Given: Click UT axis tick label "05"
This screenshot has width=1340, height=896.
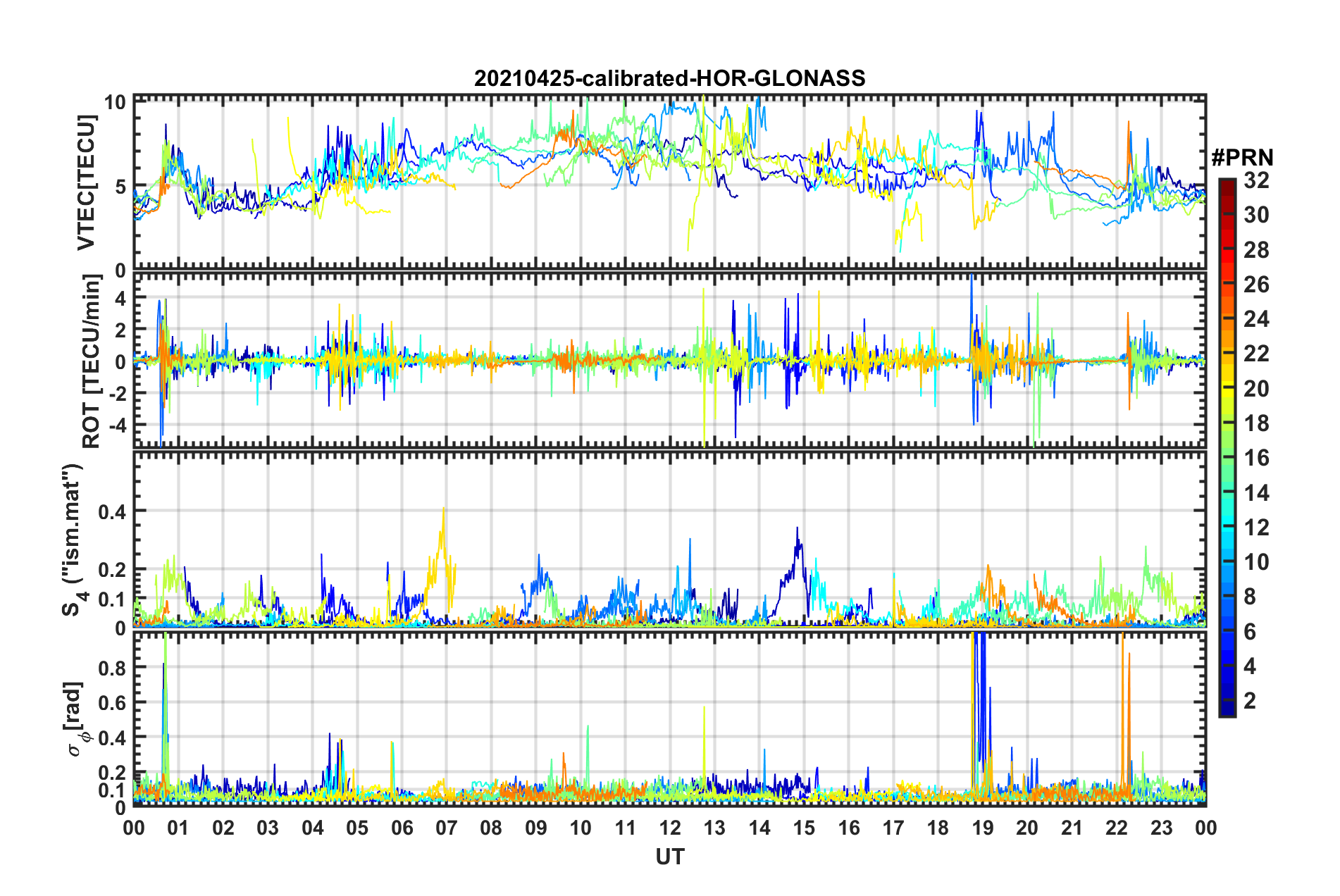Looking at the screenshot, I should [x=357, y=828].
